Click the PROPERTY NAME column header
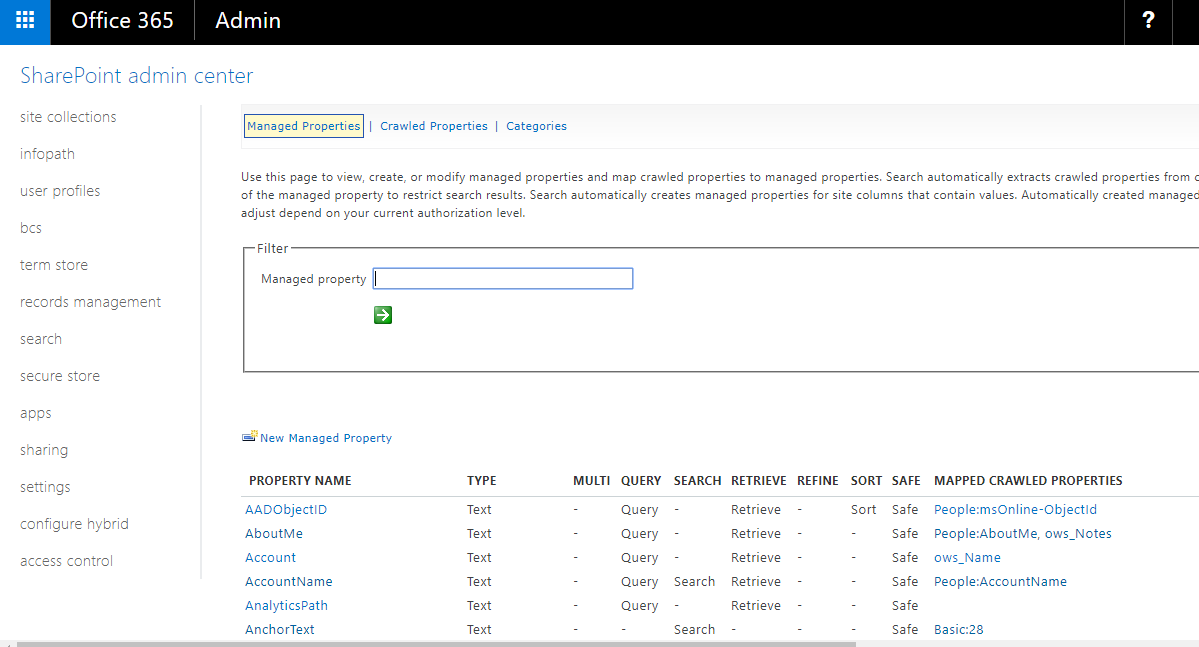Screen dimensions: 1199x647 [x=300, y=481]
